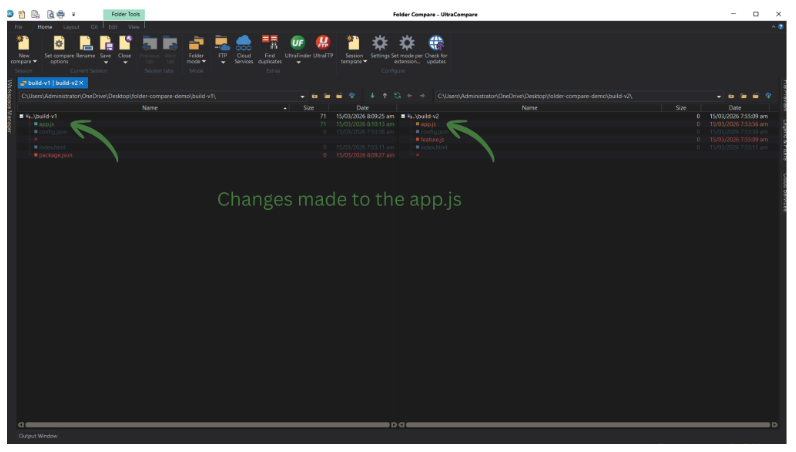Close the build-v1 | build-v2 session tab
The image size is (796, 452).
(x=81, y=83)
